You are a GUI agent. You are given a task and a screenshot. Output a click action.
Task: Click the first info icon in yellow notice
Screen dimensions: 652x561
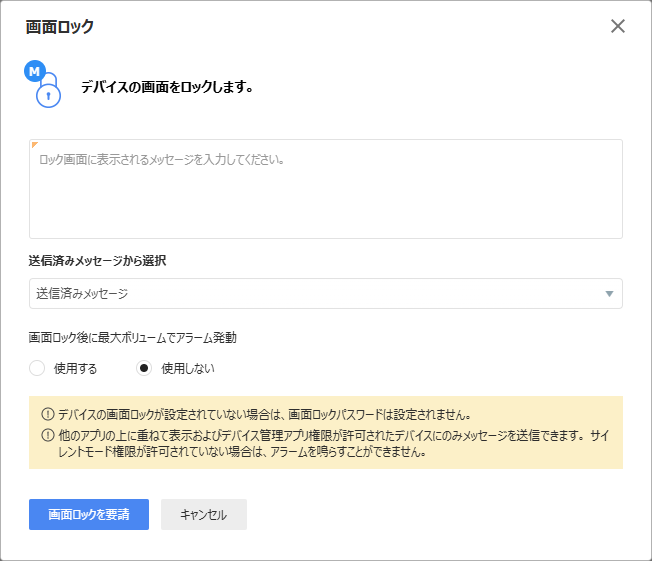(48, 414)
